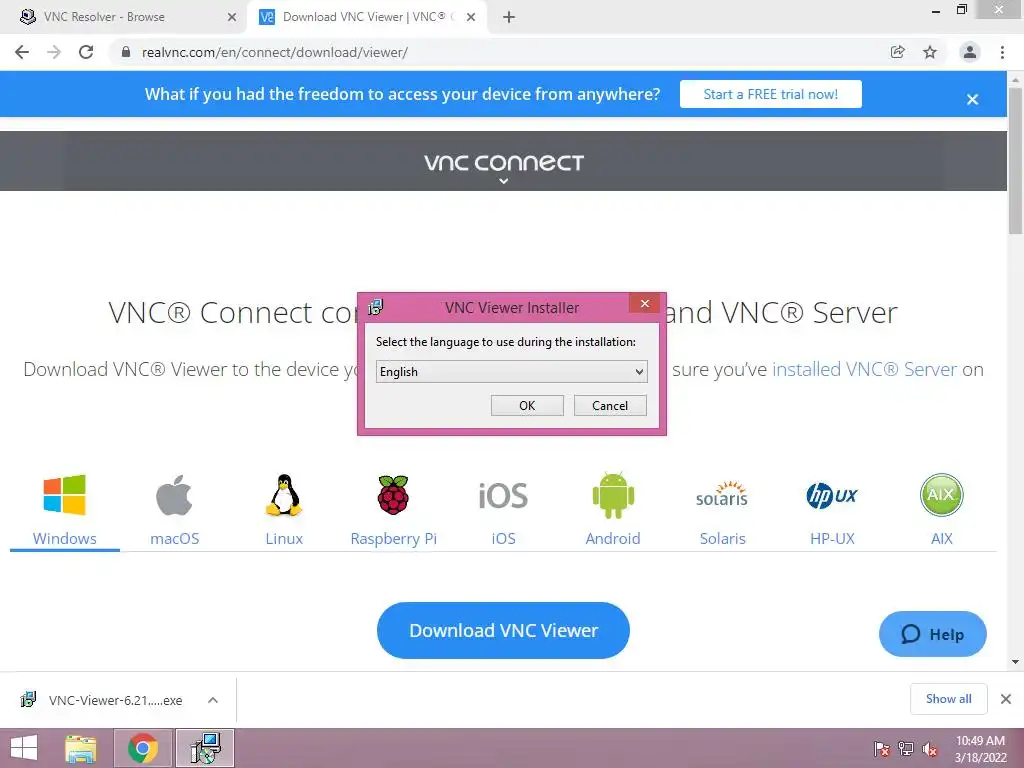Dismiss the blue promo banner
The image size is (1024, 768).
[972, 99]
